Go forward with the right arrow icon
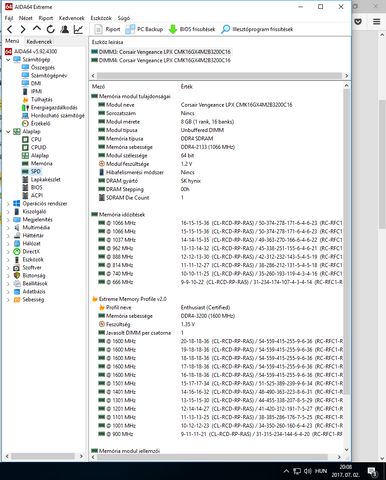Image resolution: width=386 pixels, height=480 pixels. click(23, 29)
